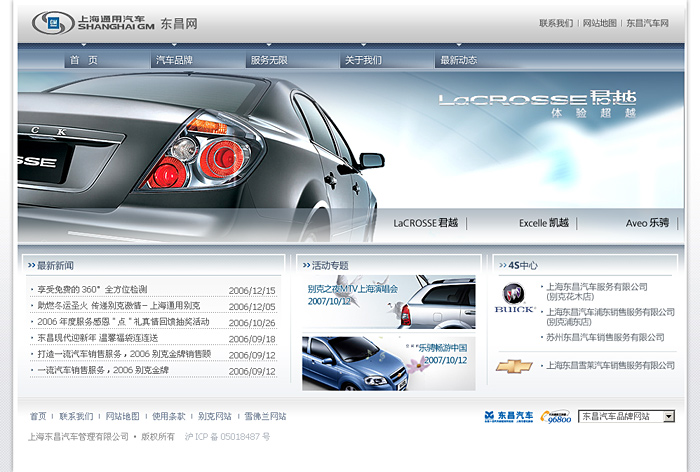The width and height of the screenshot is (700, 472).
Task: Select the 东昌汽车品牌网站 combo box field
Action: 626,416
